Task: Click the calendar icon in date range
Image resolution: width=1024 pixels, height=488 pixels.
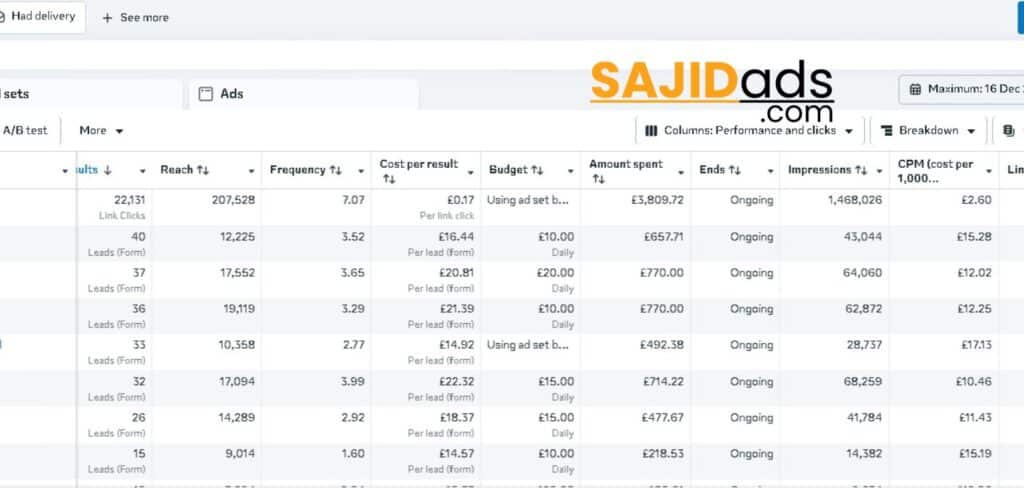Action: [x=914, y=89]
